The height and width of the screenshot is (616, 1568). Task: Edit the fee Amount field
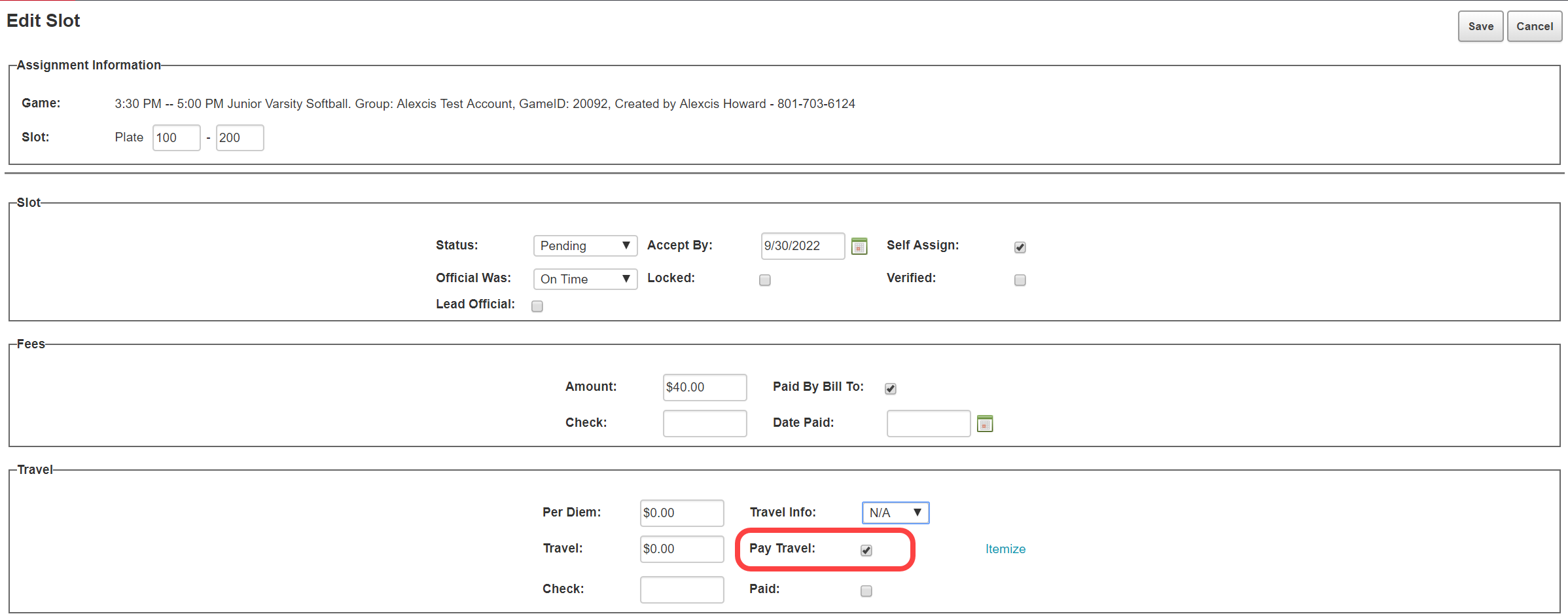(x=705, y=387)
